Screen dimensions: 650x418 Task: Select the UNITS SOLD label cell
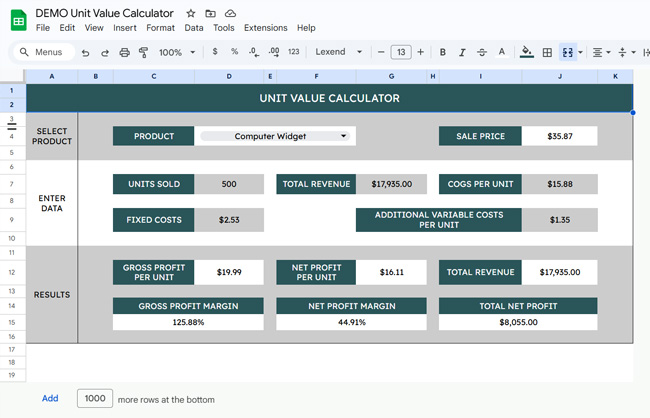point(153,184)
